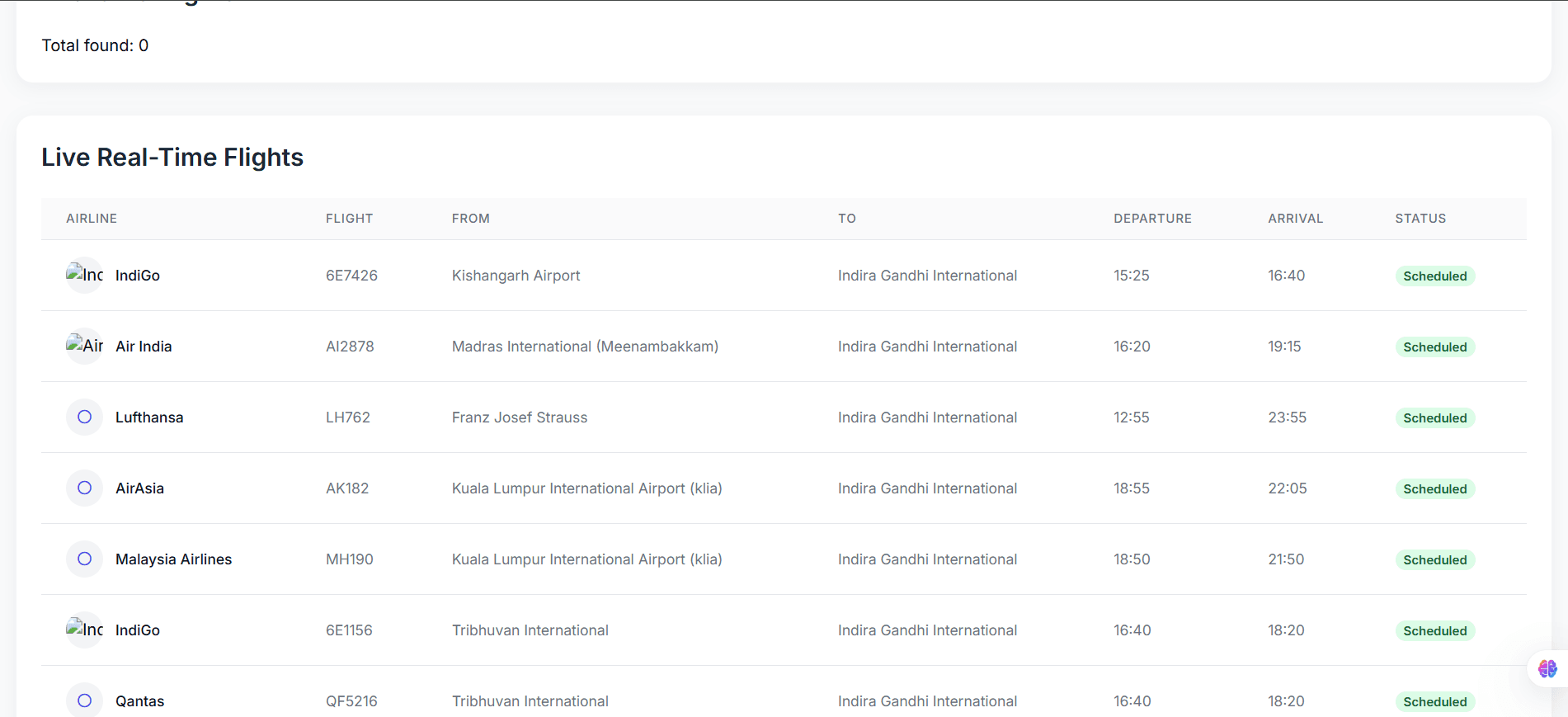
Task: Click flight number AK182
Action: tap(347, 488)
